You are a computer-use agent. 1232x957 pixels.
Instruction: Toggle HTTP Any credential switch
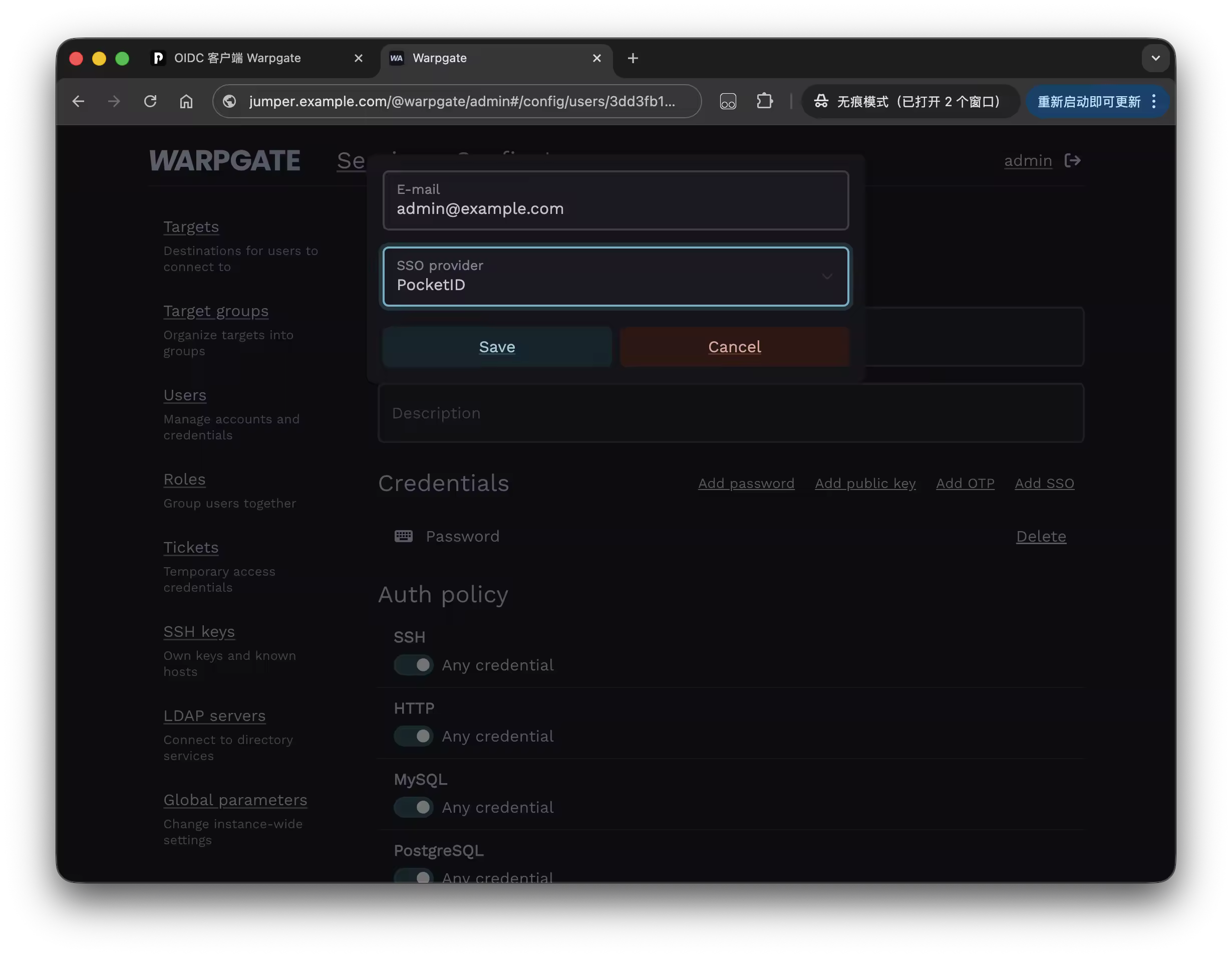click(414, 737)
